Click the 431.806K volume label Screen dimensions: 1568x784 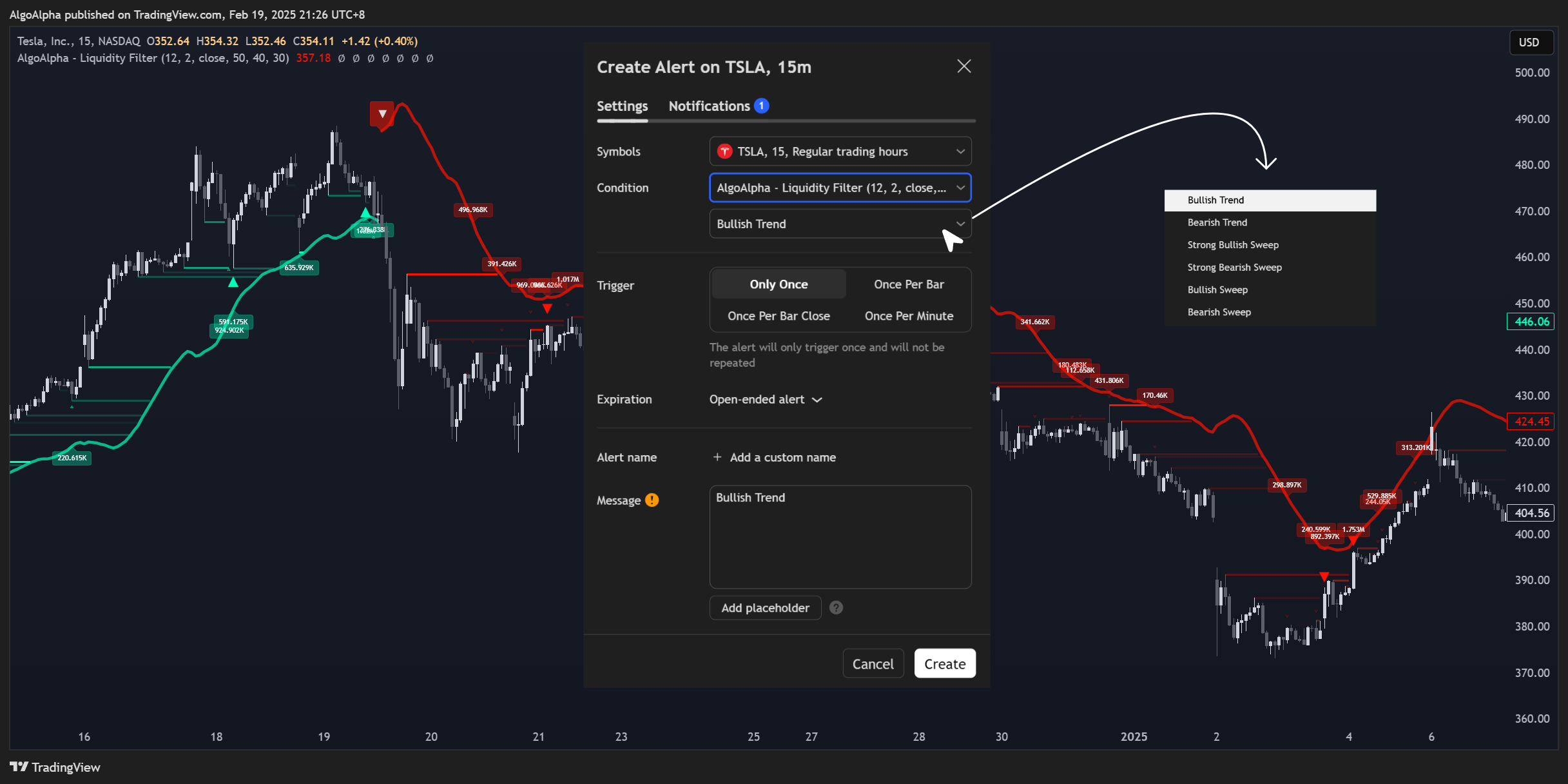click(x=1108, y=380)
